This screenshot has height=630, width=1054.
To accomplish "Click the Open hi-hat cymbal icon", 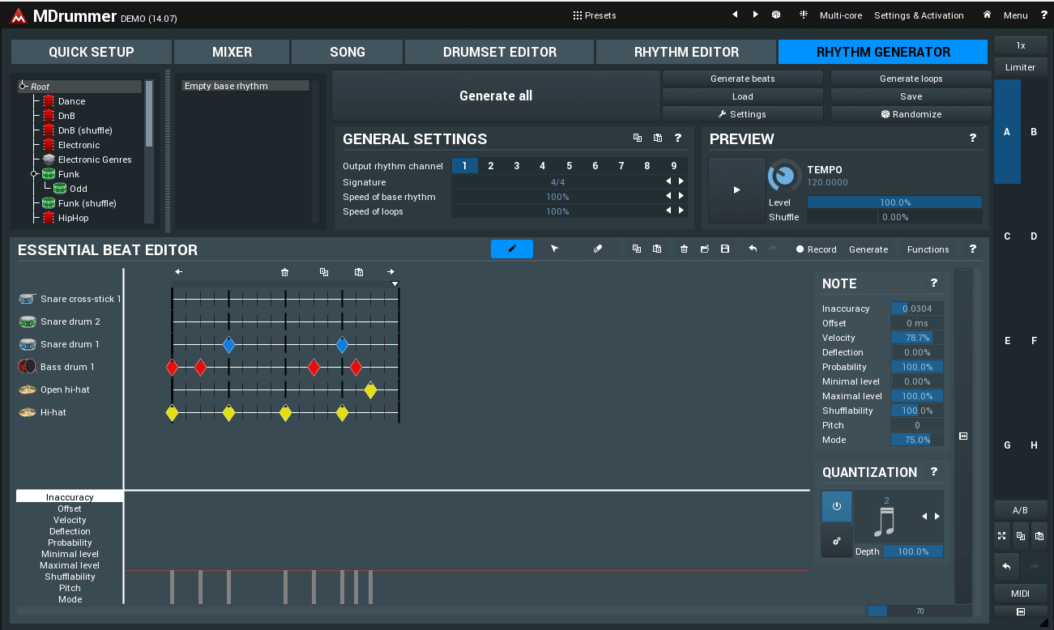I will (28, 389).
